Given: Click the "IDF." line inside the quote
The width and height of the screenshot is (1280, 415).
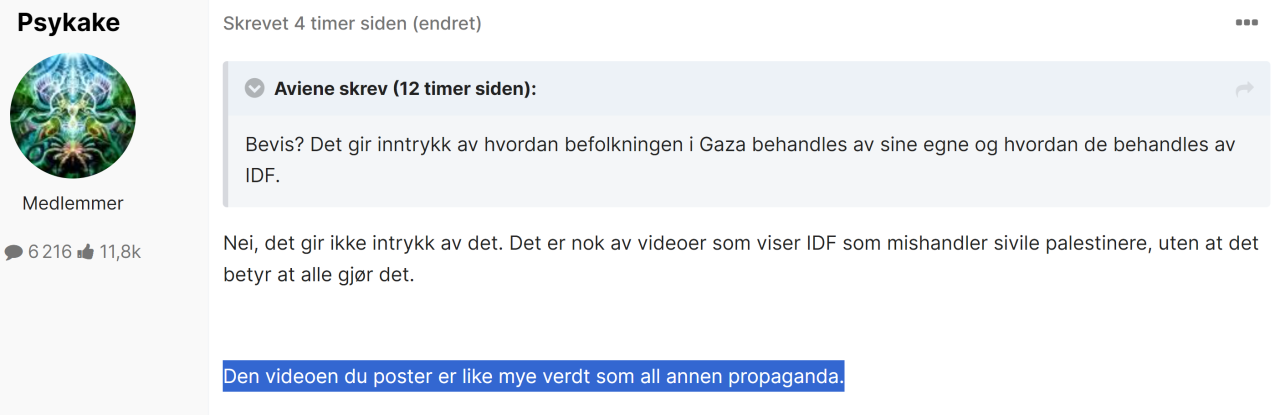Looking at the screenshot, I should [x=263, y=174].
